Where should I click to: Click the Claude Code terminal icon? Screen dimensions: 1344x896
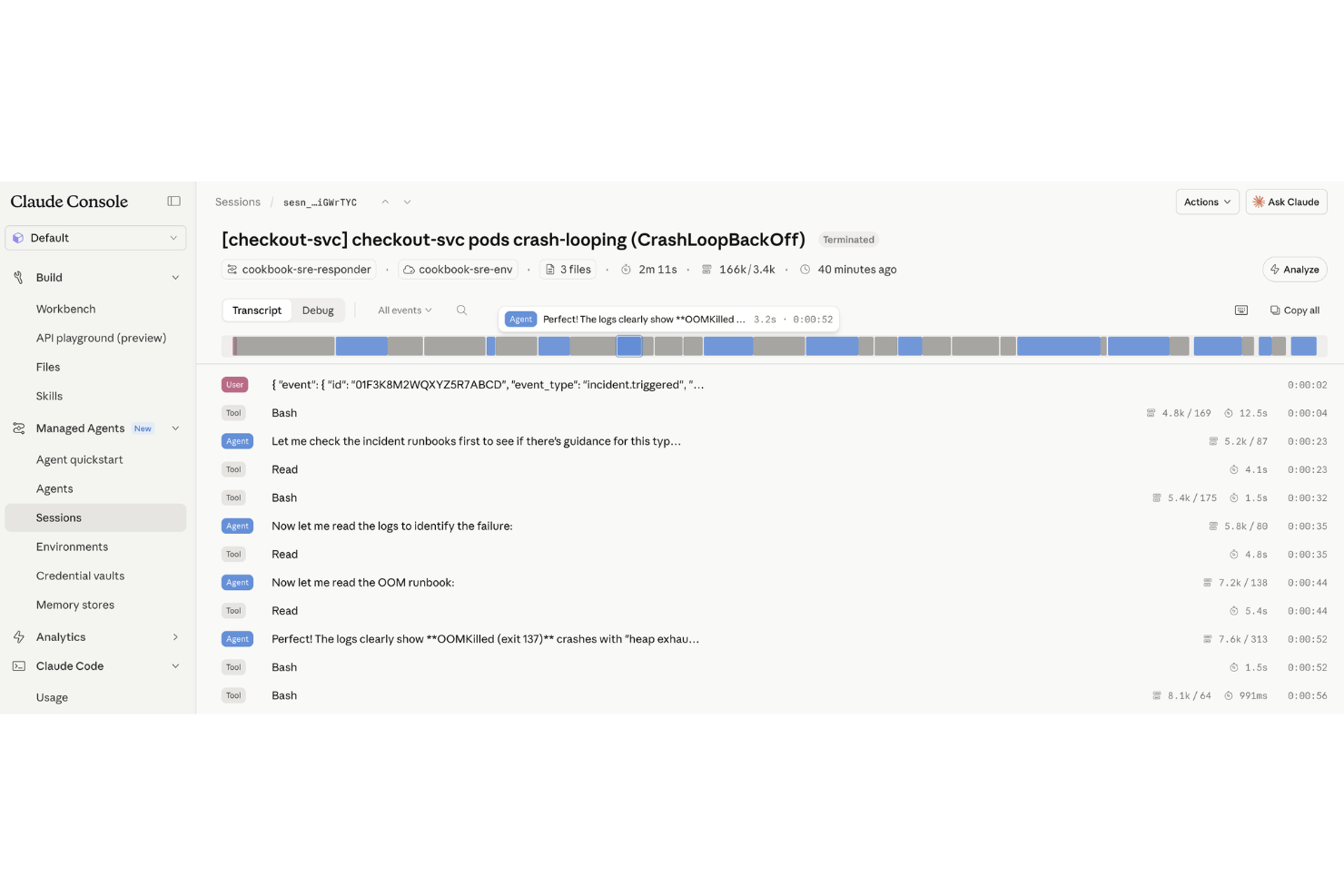point(18,666)
